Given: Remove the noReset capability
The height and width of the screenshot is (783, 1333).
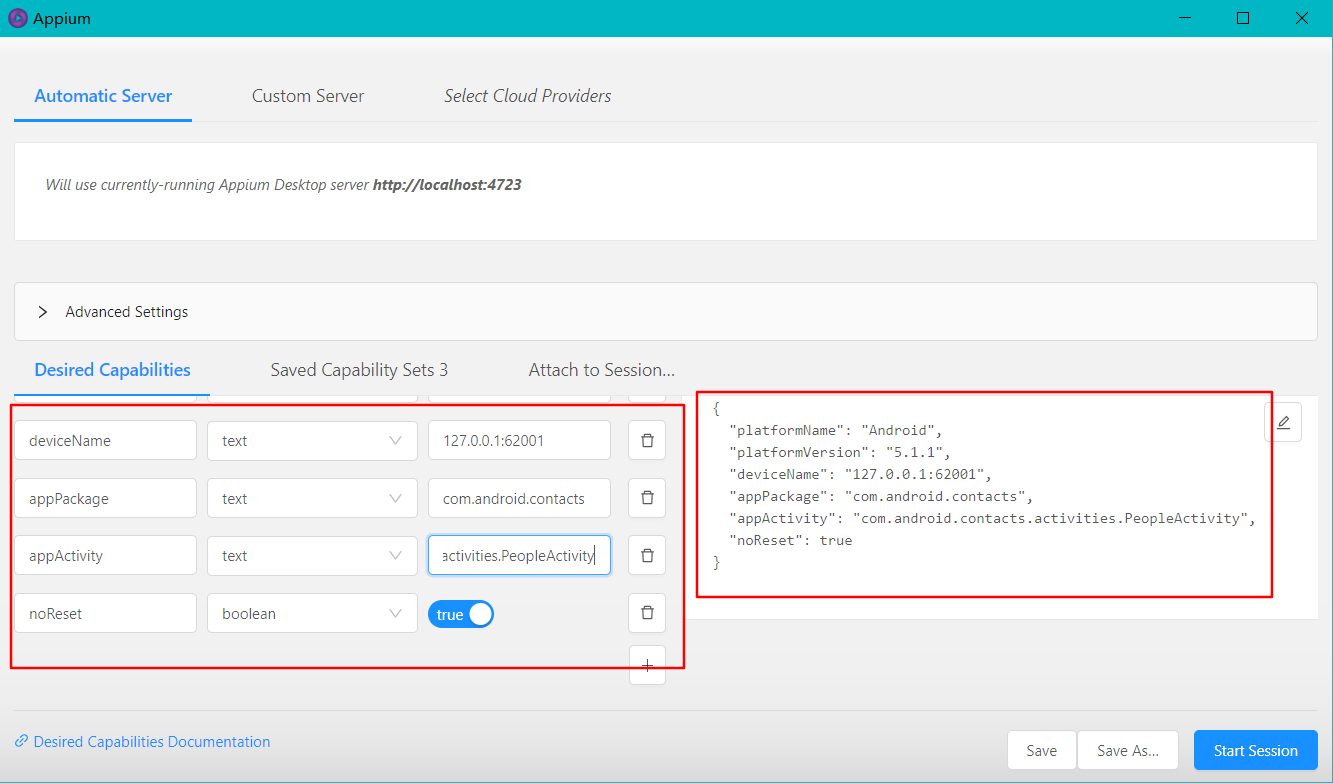Looking at the screenshot, I should pos(647,613).
